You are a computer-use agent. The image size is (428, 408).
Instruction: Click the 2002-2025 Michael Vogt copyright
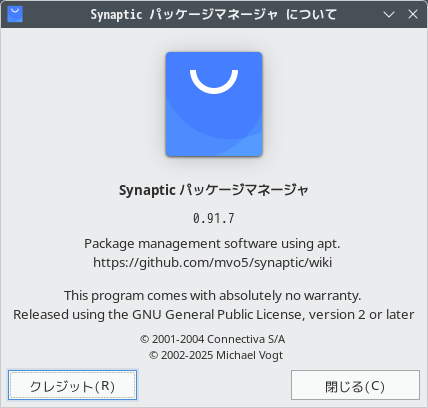click(216, 355)
